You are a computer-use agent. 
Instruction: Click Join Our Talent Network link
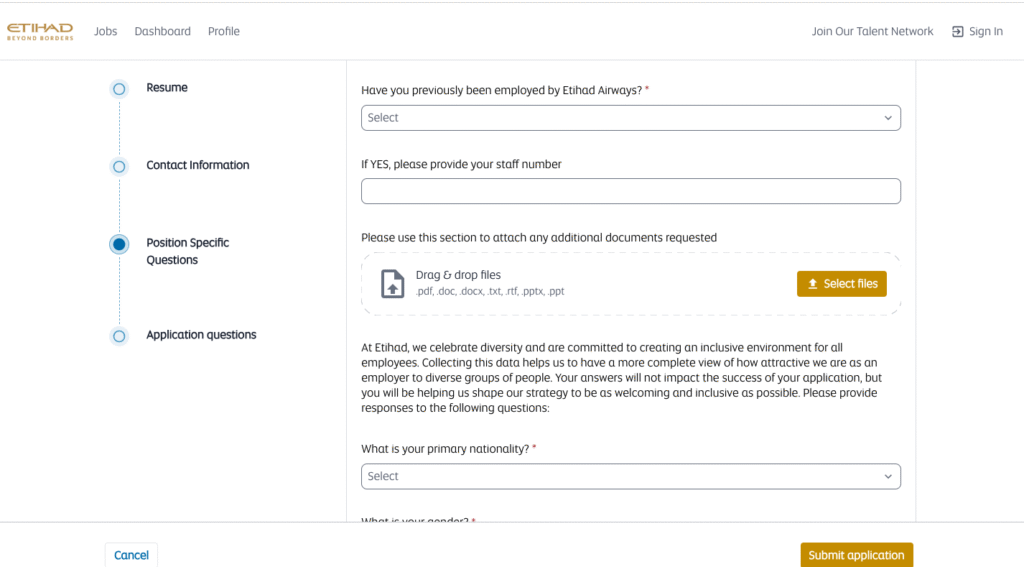(x=872, y=32)
